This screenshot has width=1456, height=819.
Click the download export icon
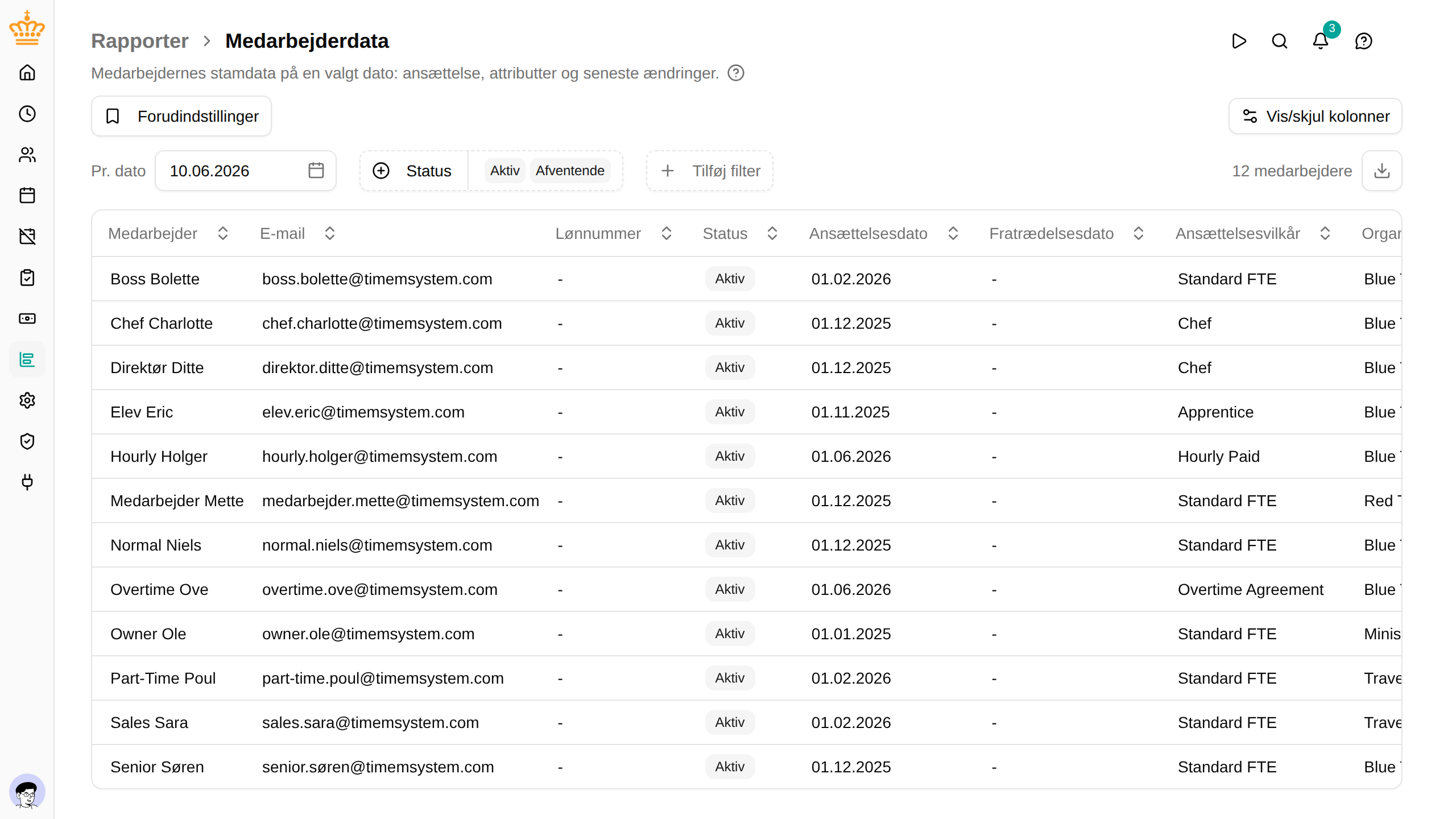click(1382, 171)
